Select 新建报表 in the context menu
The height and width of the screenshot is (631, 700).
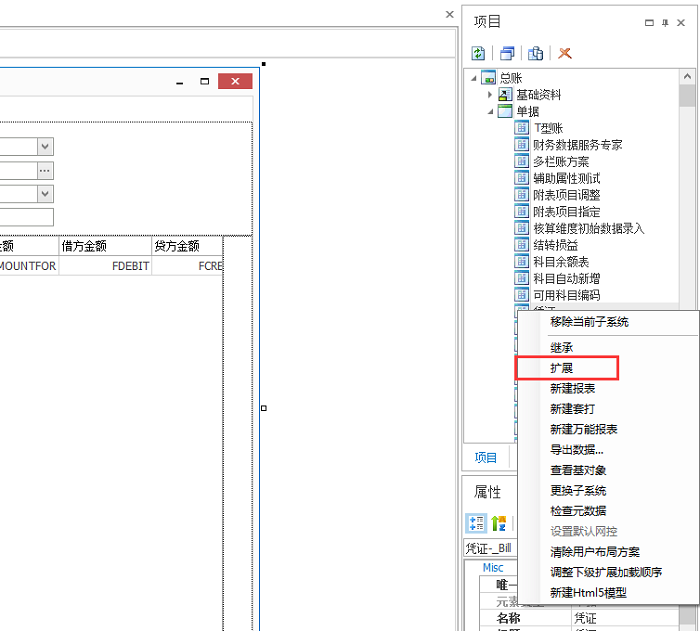click(573, 388)
